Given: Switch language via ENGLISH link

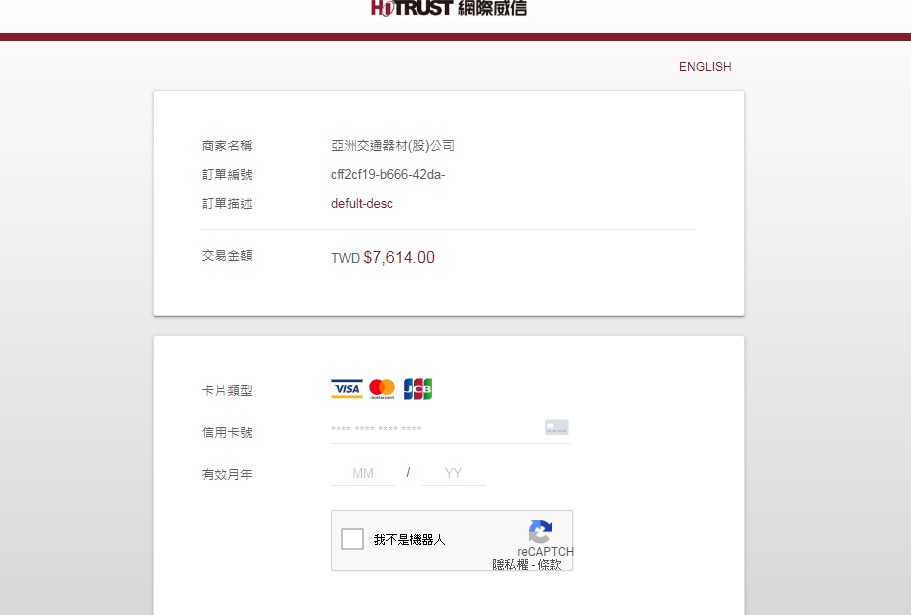Looking at the screenshot, I should [705, 67].
